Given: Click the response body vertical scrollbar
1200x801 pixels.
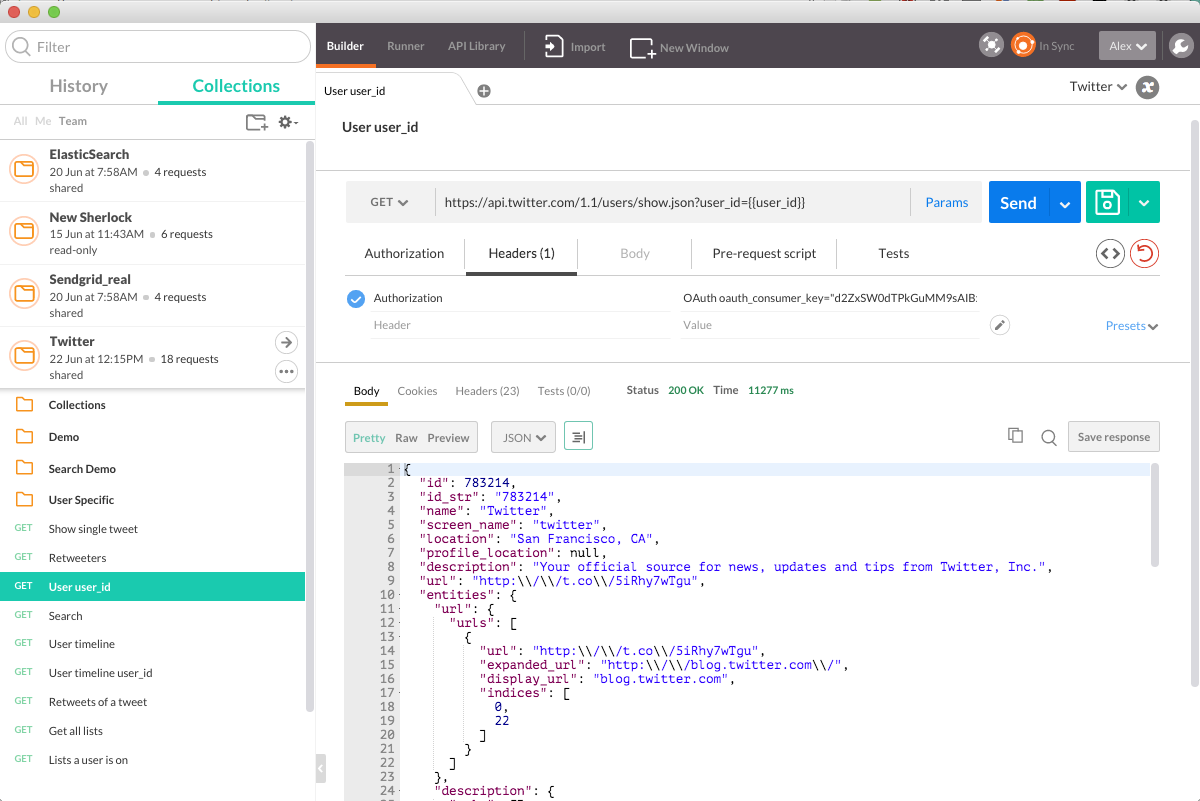Looking at the screenshot, I should (1154, 515).
